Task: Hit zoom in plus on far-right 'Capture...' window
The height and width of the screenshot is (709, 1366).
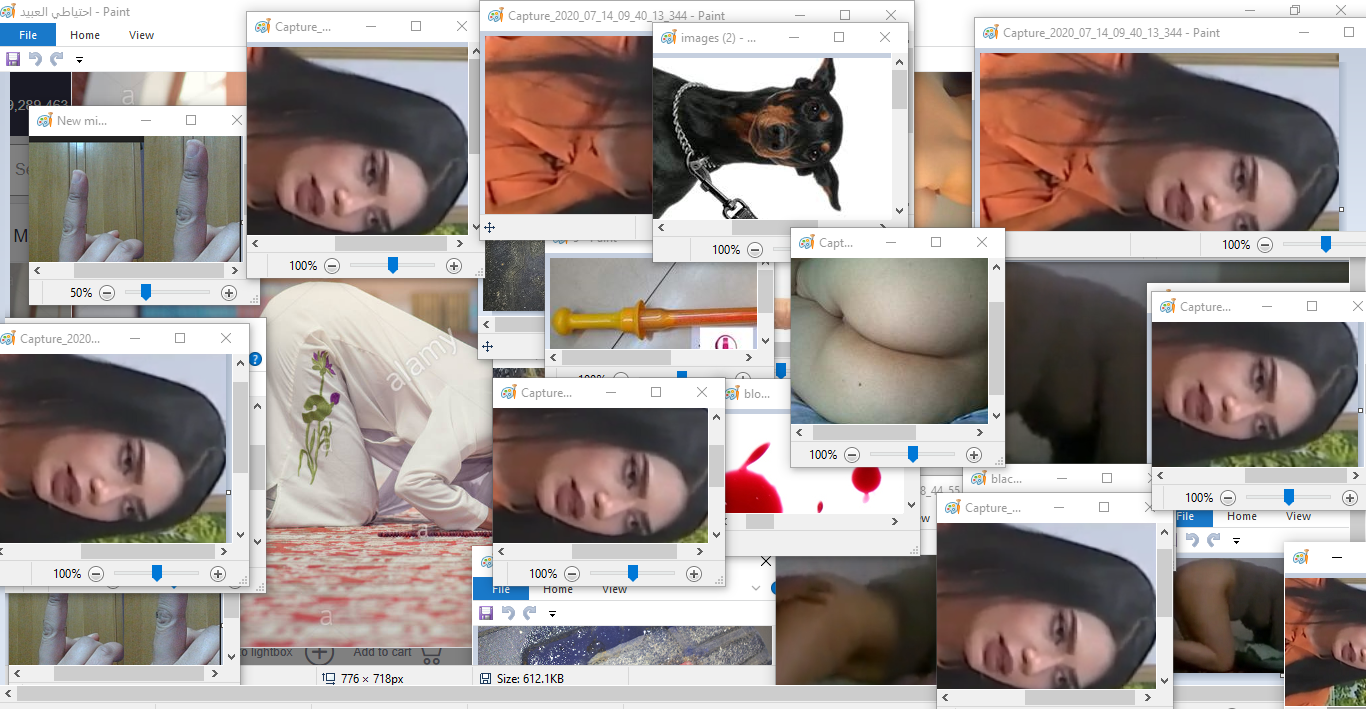Action: (x=1351, y=497)
